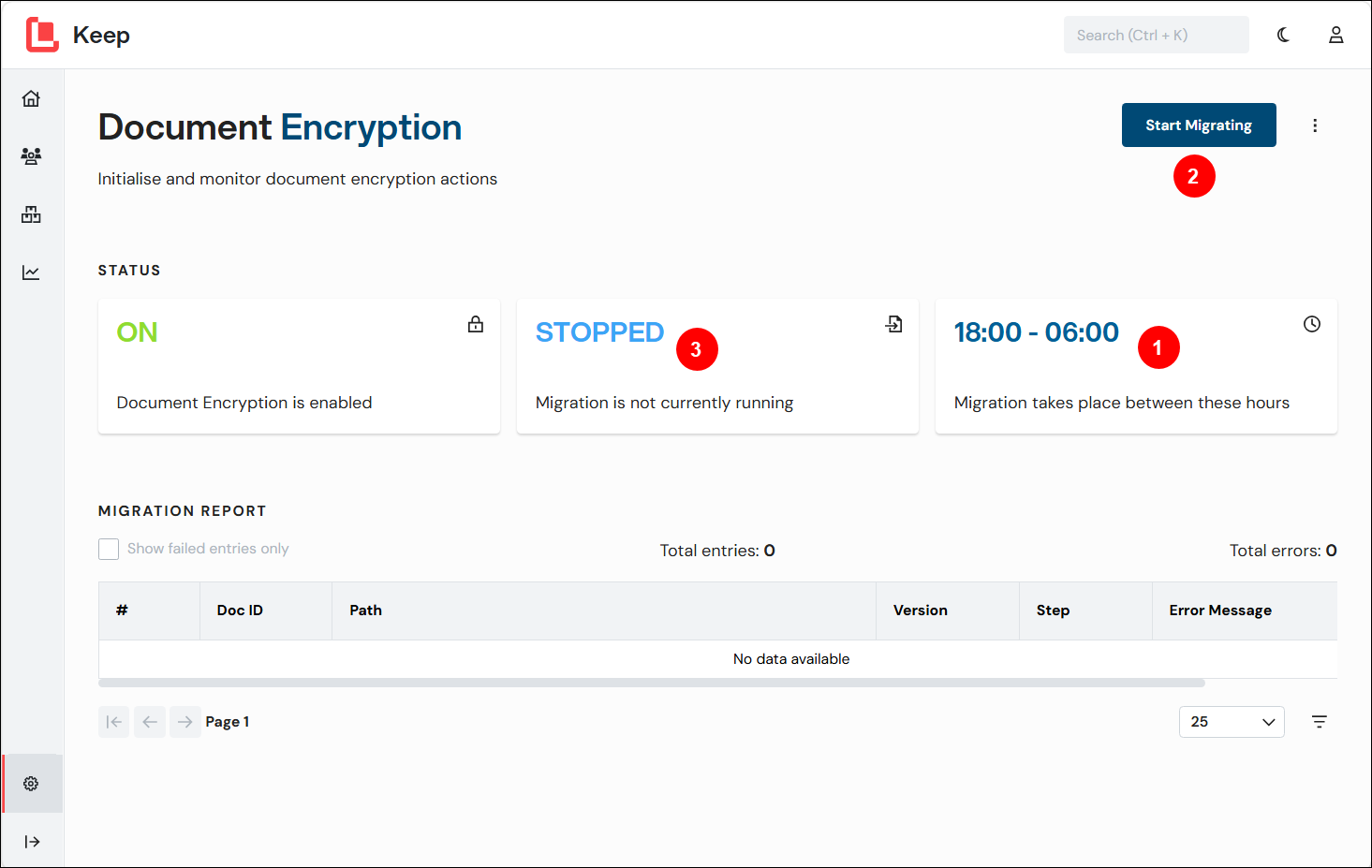Open Settings gear in sidebar
Viewport: 1372px width, 868px height.
coord(31,784)
